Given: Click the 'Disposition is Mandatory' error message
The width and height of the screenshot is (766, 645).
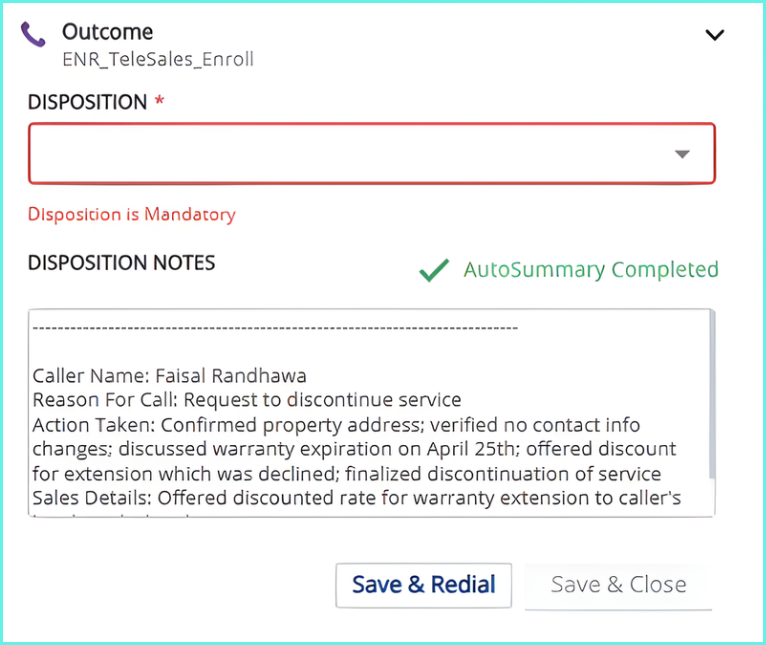Looking at the screenshot, I should coord(131,214).
